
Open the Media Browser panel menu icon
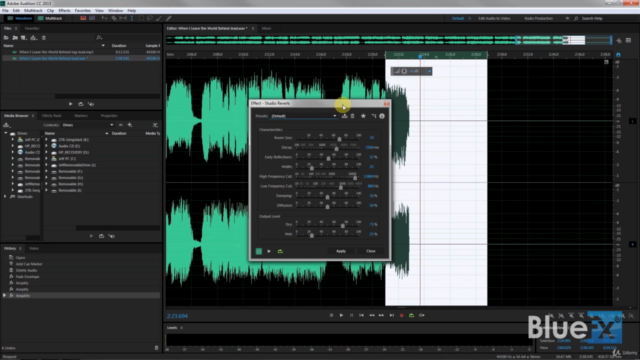33,116
